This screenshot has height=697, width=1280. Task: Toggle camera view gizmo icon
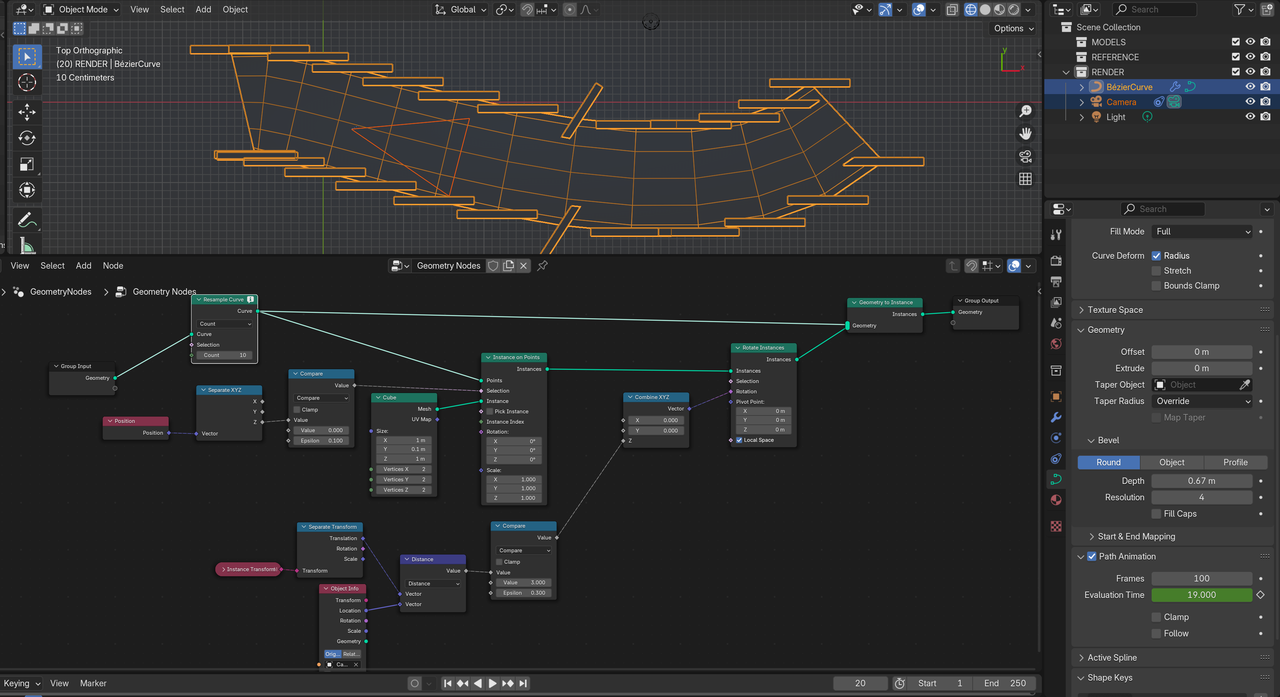1025,156
